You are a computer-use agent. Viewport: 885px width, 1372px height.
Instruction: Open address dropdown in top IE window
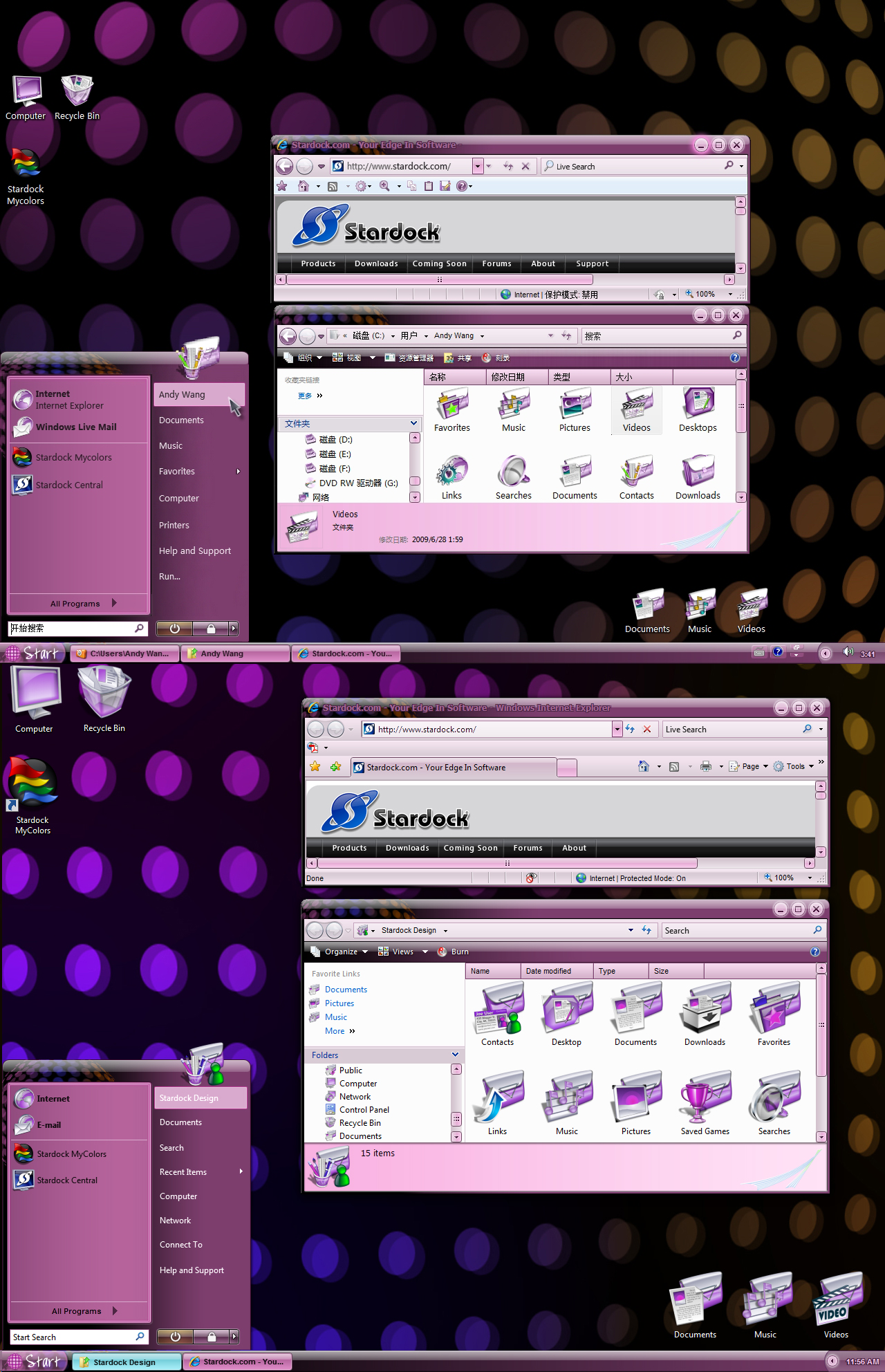coord(477,166)
